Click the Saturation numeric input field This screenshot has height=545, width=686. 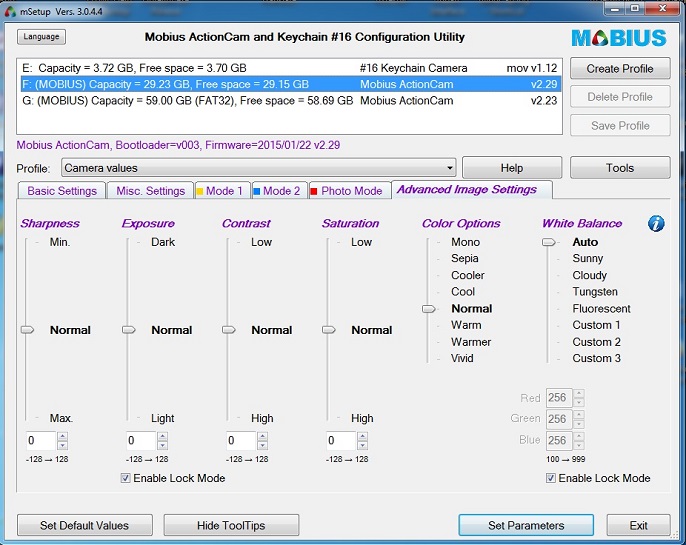coord(341,440)
